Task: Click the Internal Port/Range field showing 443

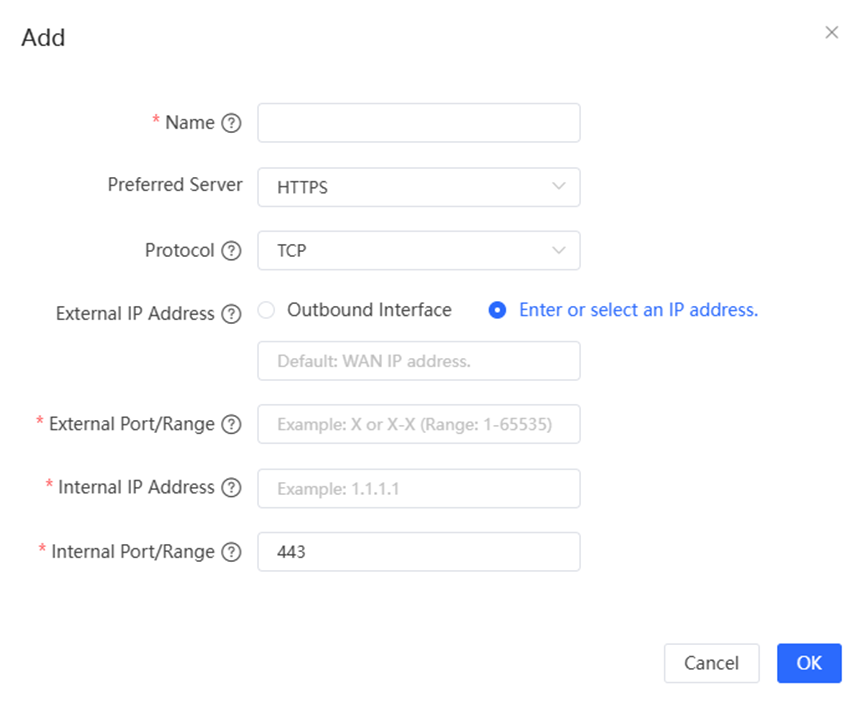Action: tap(419, 552)
